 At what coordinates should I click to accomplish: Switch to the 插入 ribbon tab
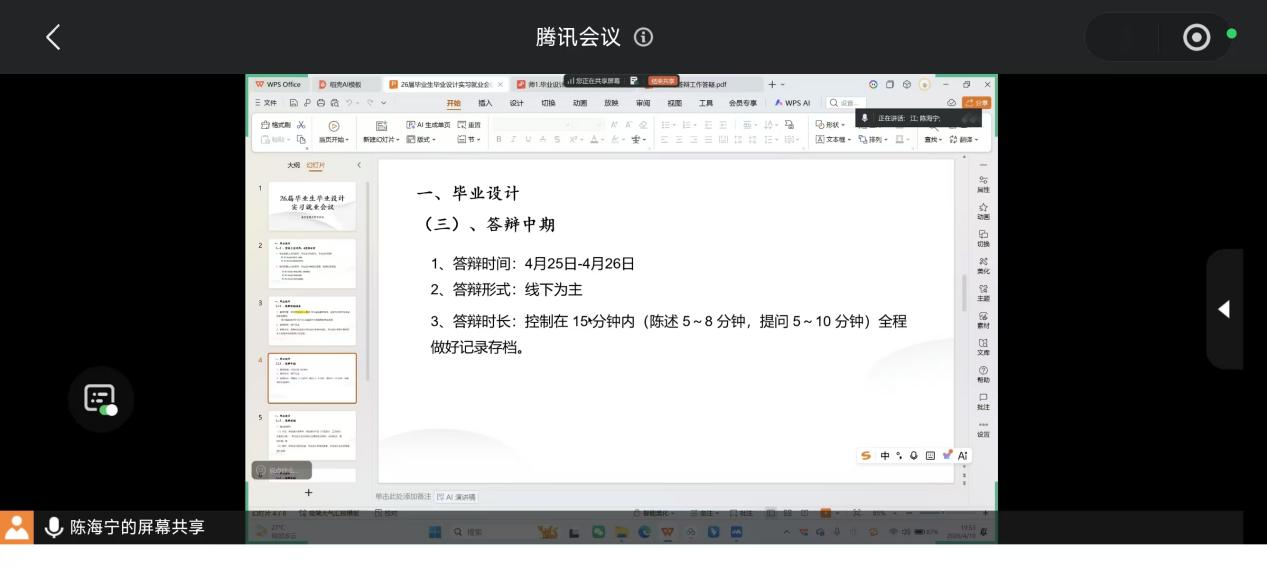485,103
